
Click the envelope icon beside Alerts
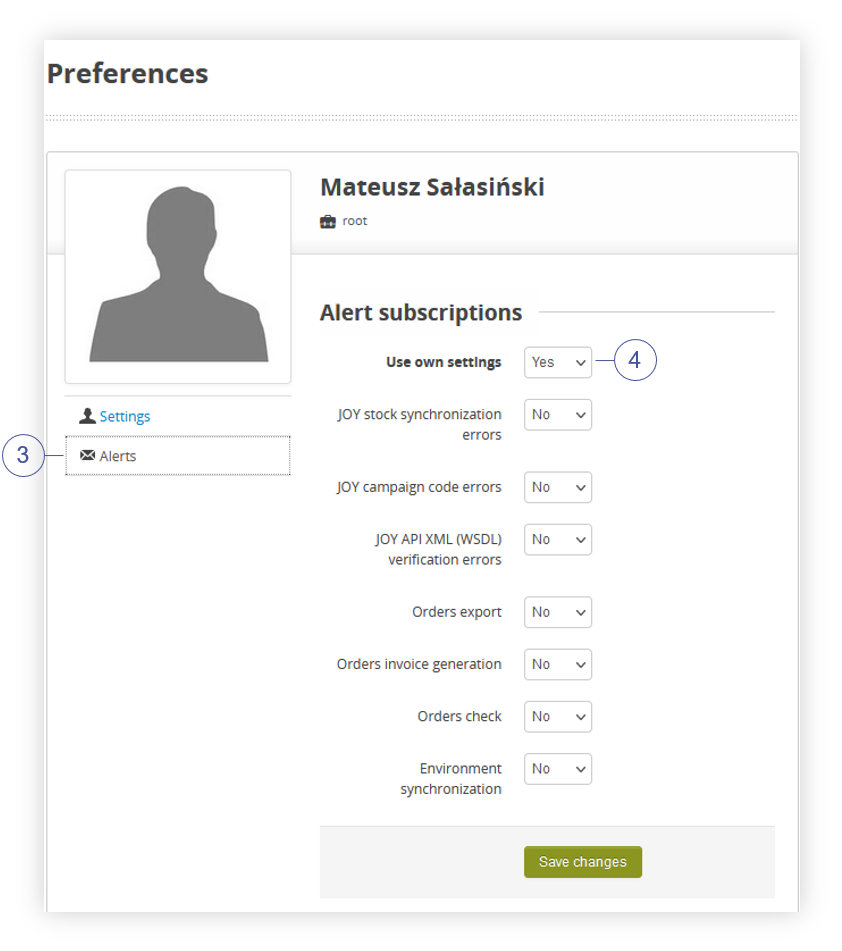pos(87,455)
